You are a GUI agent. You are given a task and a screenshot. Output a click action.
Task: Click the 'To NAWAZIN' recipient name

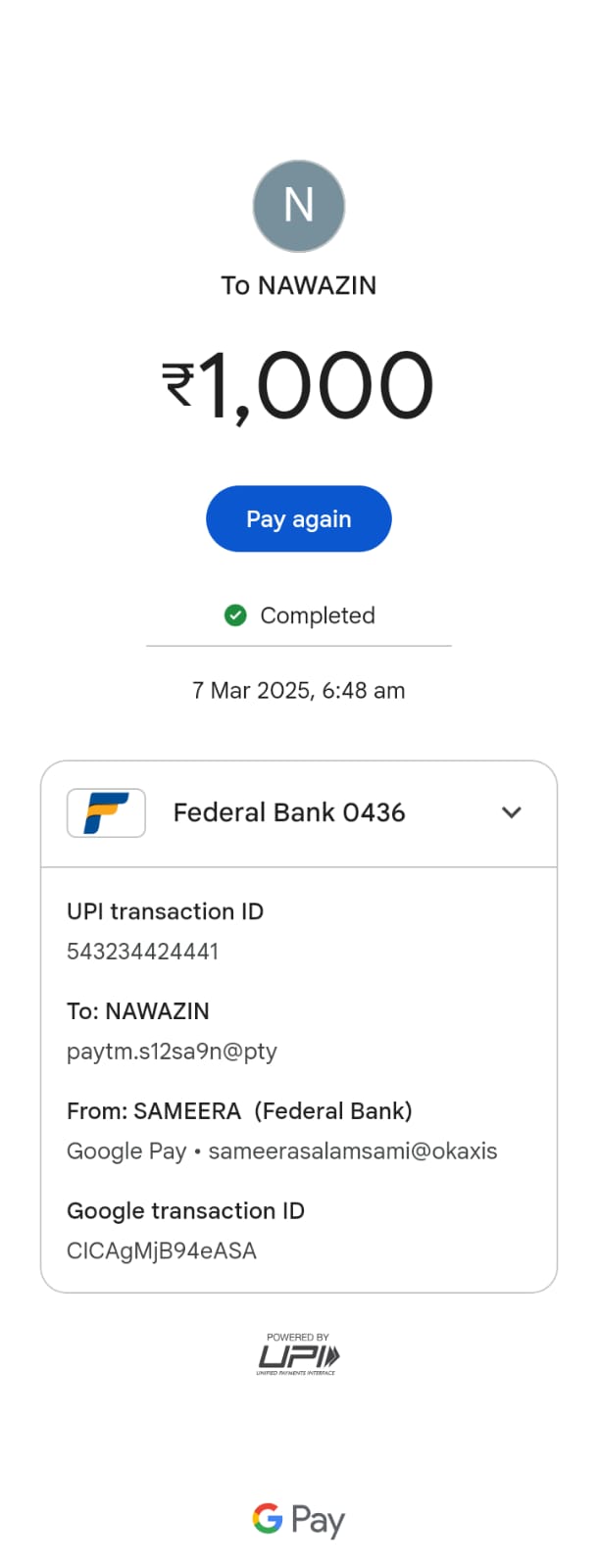pyautogui.click(x=298, y=285)
